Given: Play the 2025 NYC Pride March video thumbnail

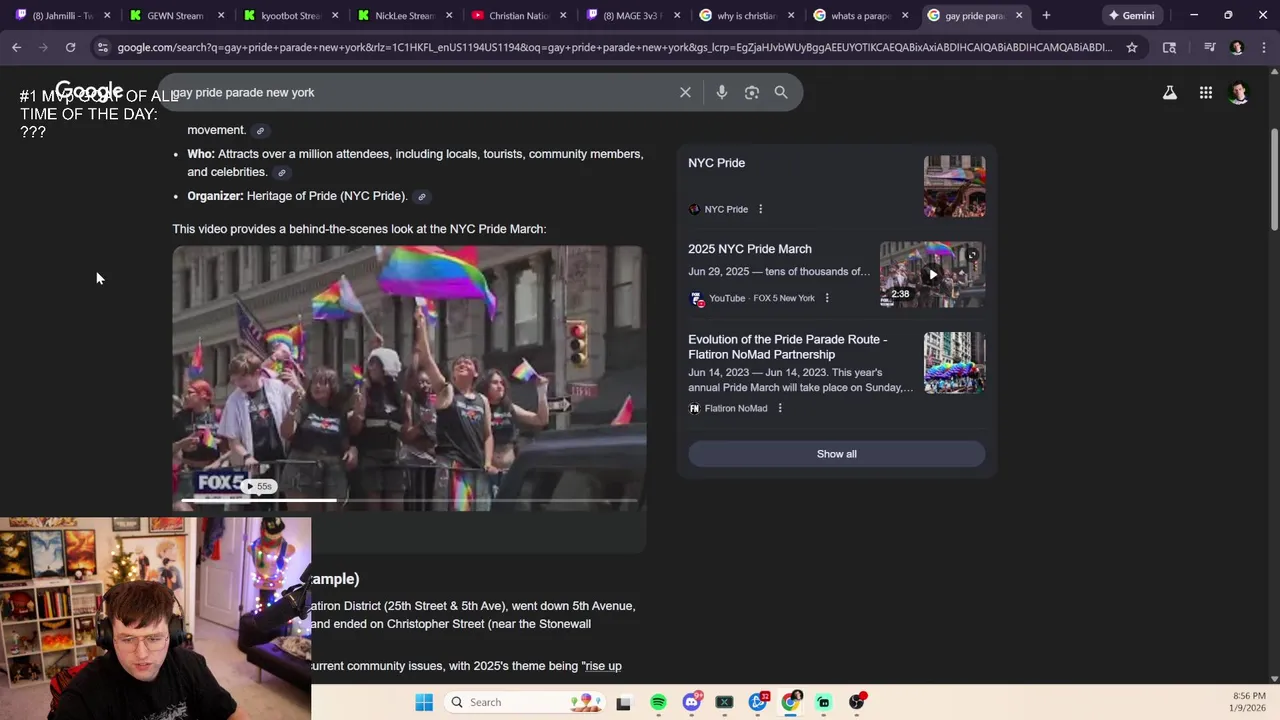Looking at the screenshot, I should tap(932, 274).
